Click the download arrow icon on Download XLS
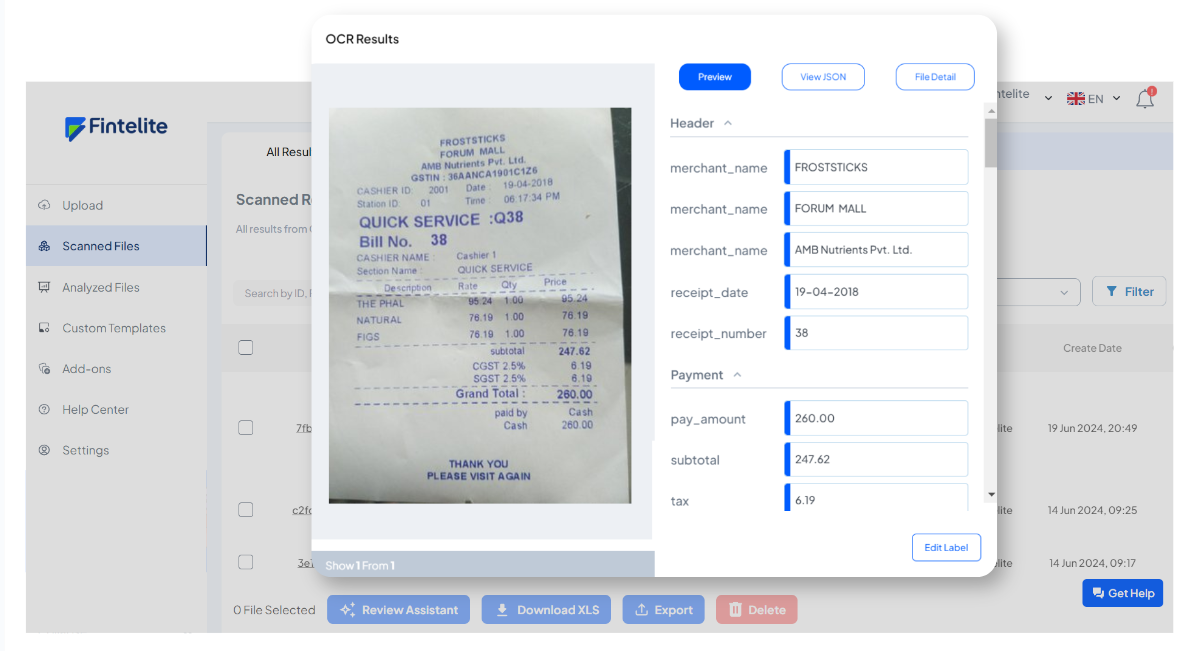Screen dimensions: 1201x651 (x=502, y=610)
